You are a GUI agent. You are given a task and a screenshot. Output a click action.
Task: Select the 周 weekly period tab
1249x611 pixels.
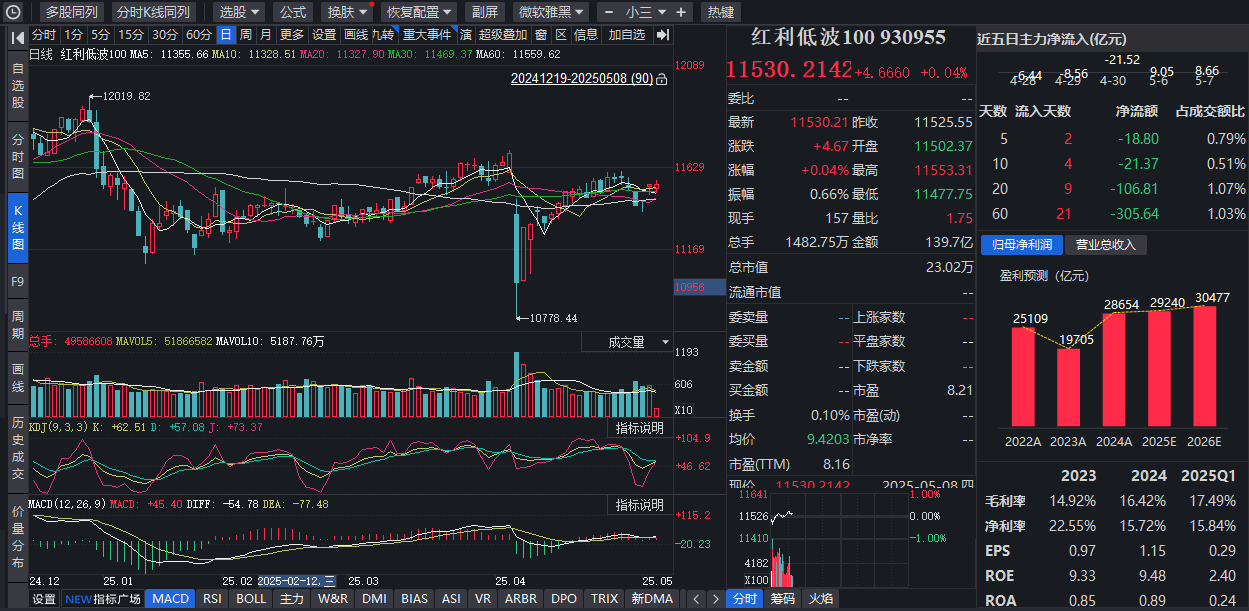pyautogui.click(x=246, y=35)
